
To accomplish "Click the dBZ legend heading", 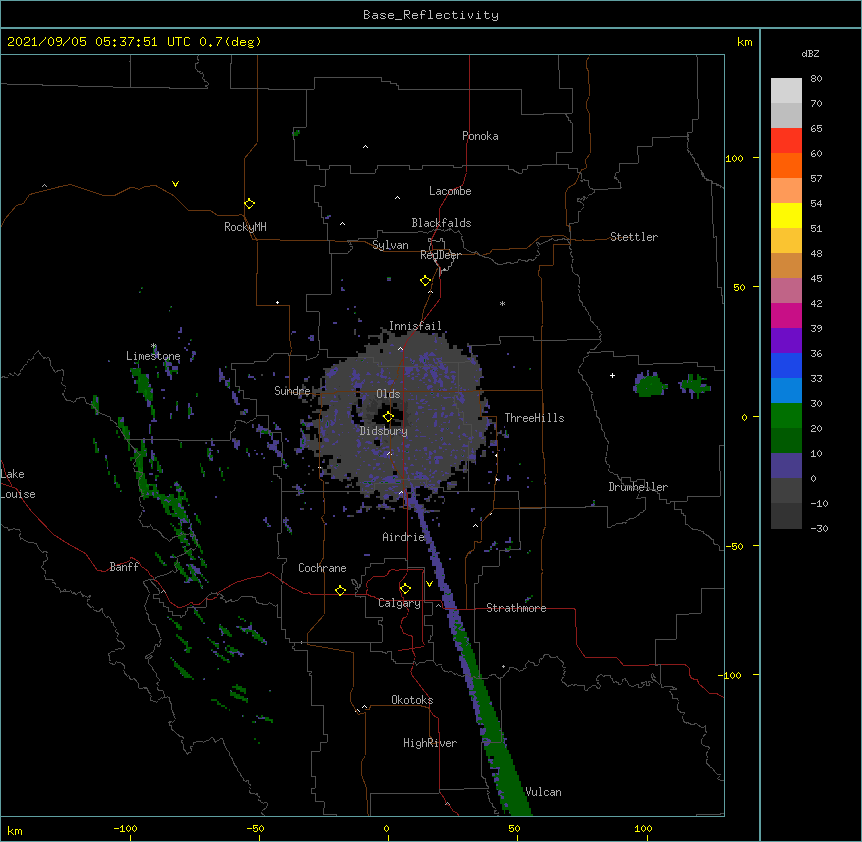I will [x=810, y=53].
